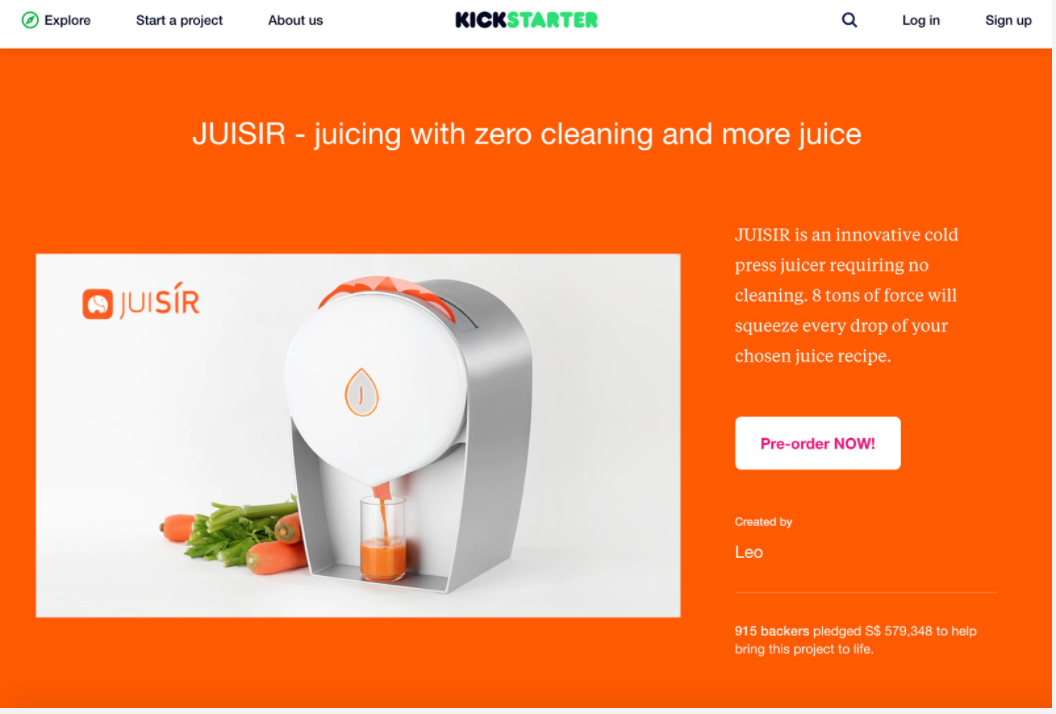Click the JUISIR wordmark in the image
The width and height of the screenshot is (1056, 714).
click(x=160, y=301)
